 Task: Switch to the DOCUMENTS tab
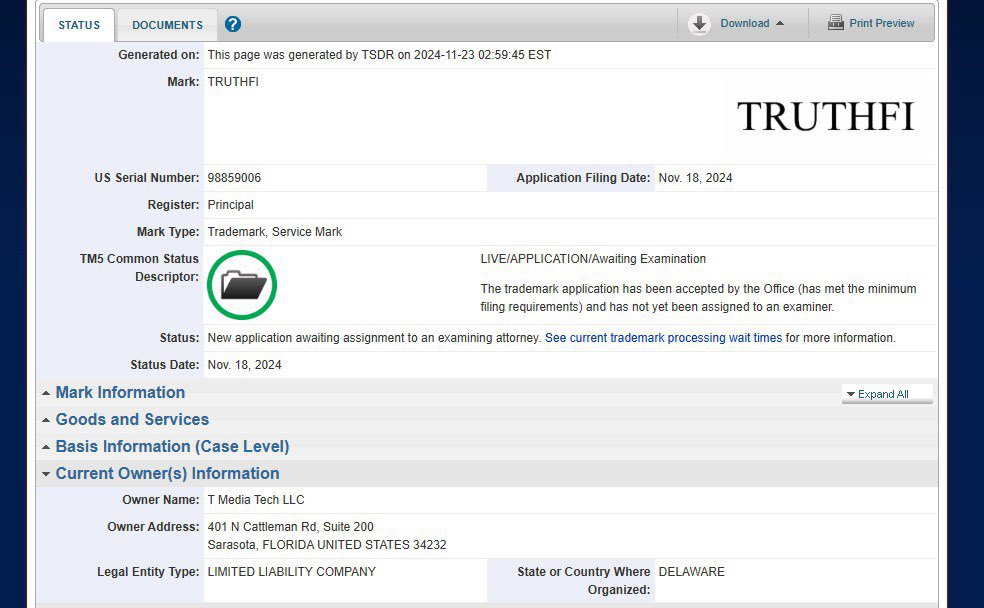coord(168,25)
